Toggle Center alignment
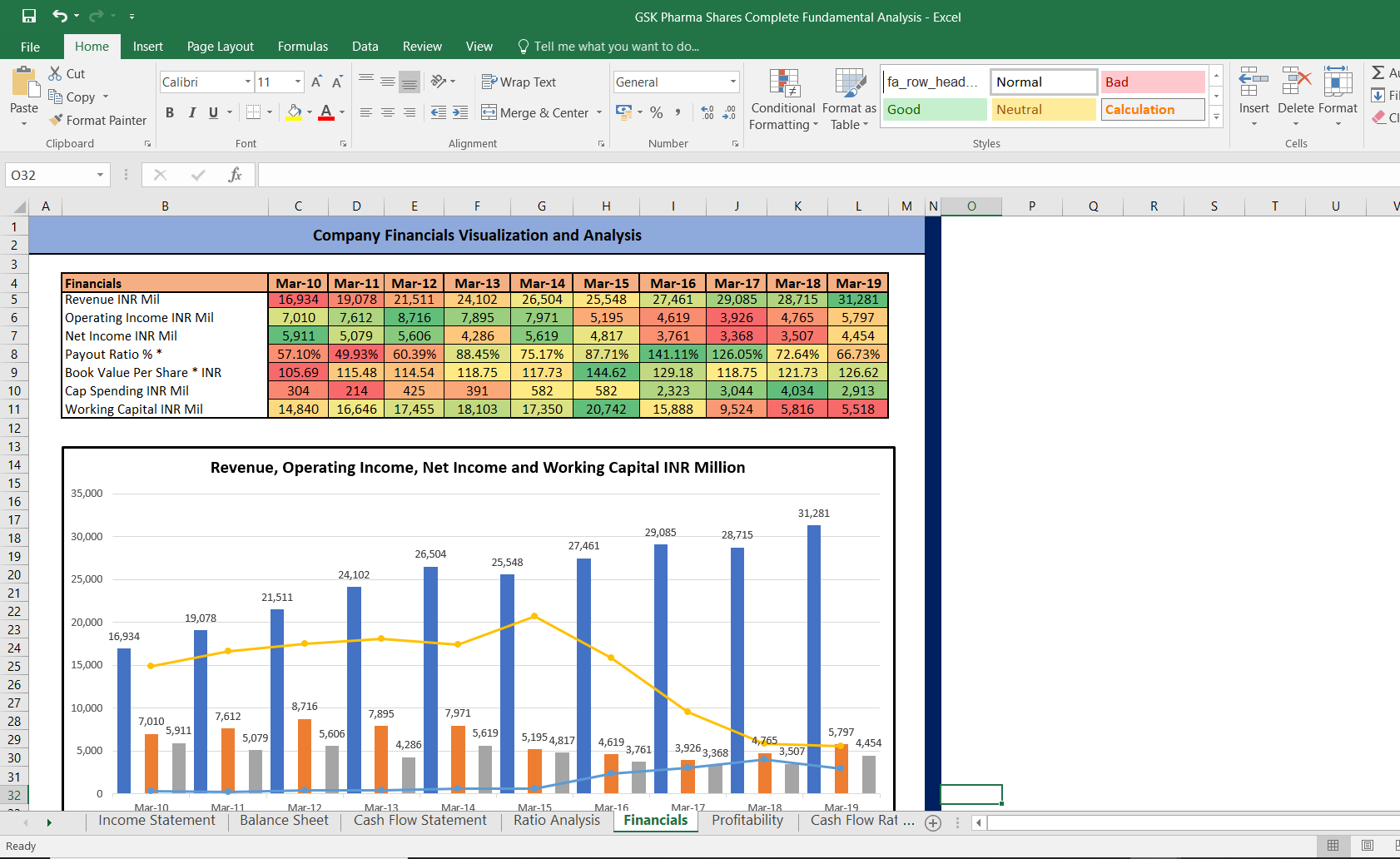The height and width of the screenshot is (859, 1400). 388,112
